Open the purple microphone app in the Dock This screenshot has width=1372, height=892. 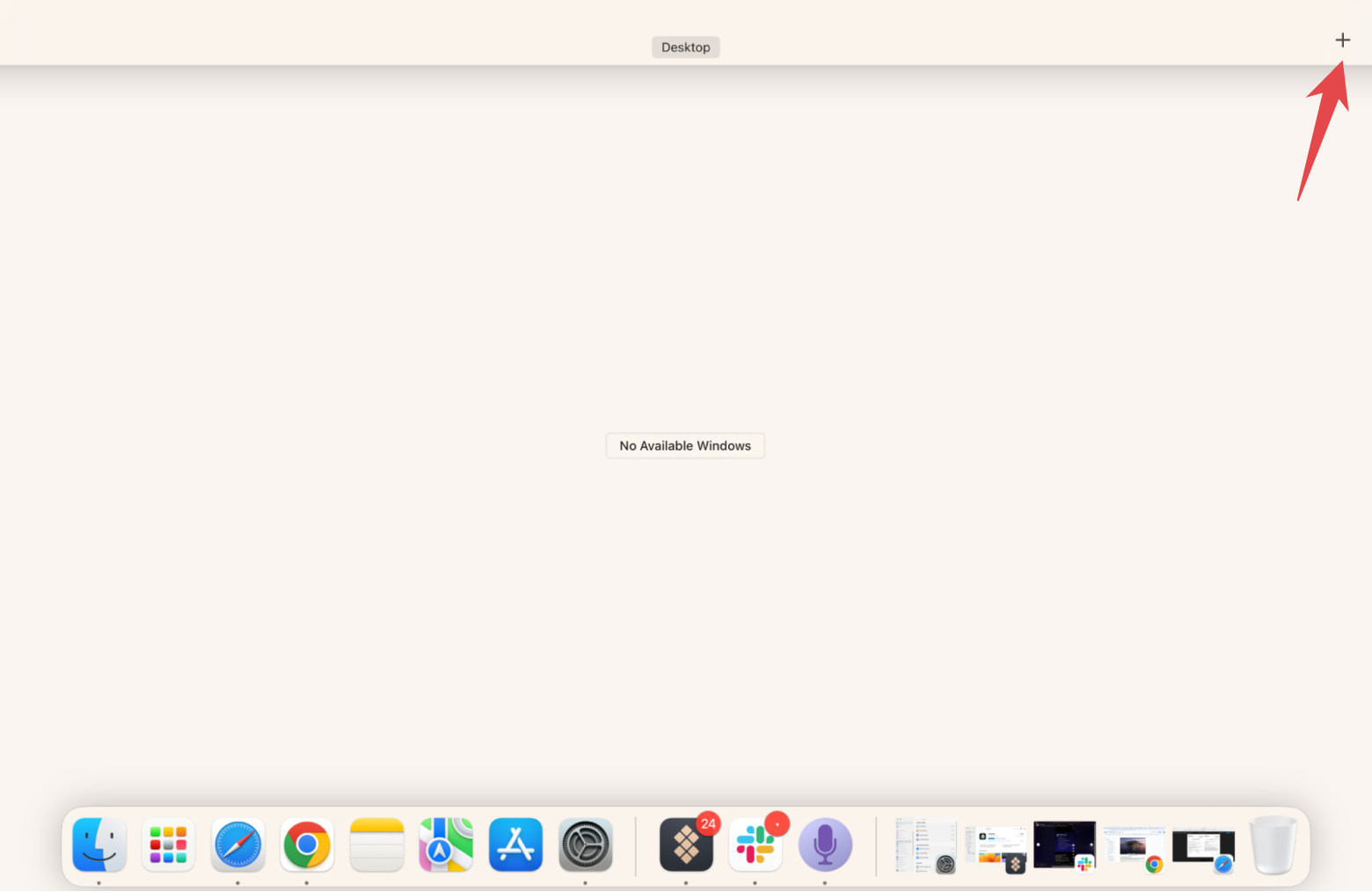point(825,844)
